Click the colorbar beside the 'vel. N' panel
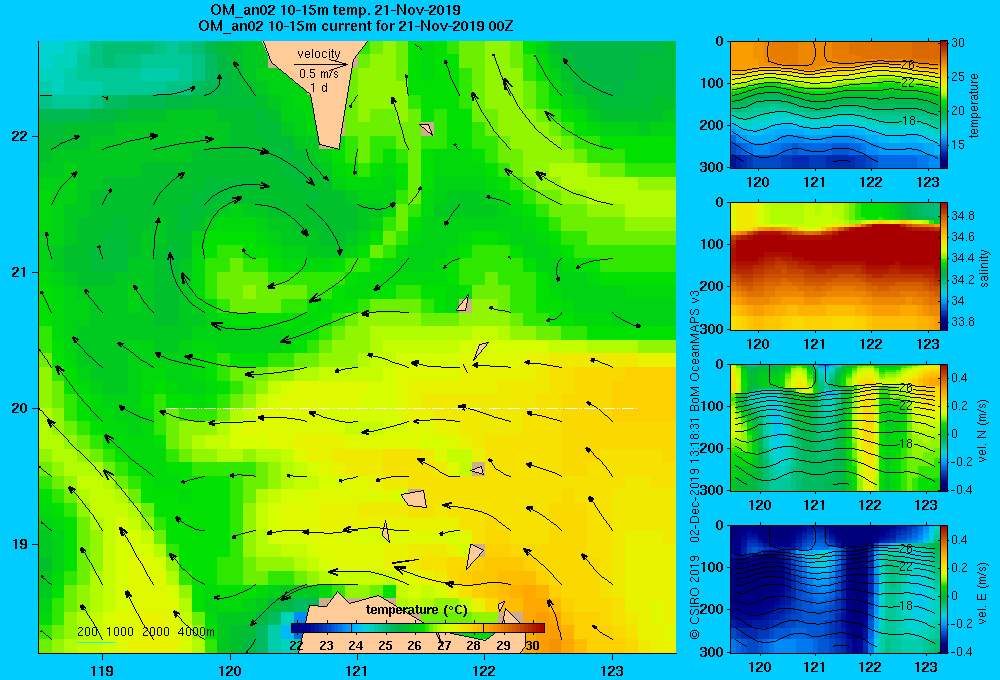The height and width of the screenshot is (680, 1000). [x=944, y=427]
